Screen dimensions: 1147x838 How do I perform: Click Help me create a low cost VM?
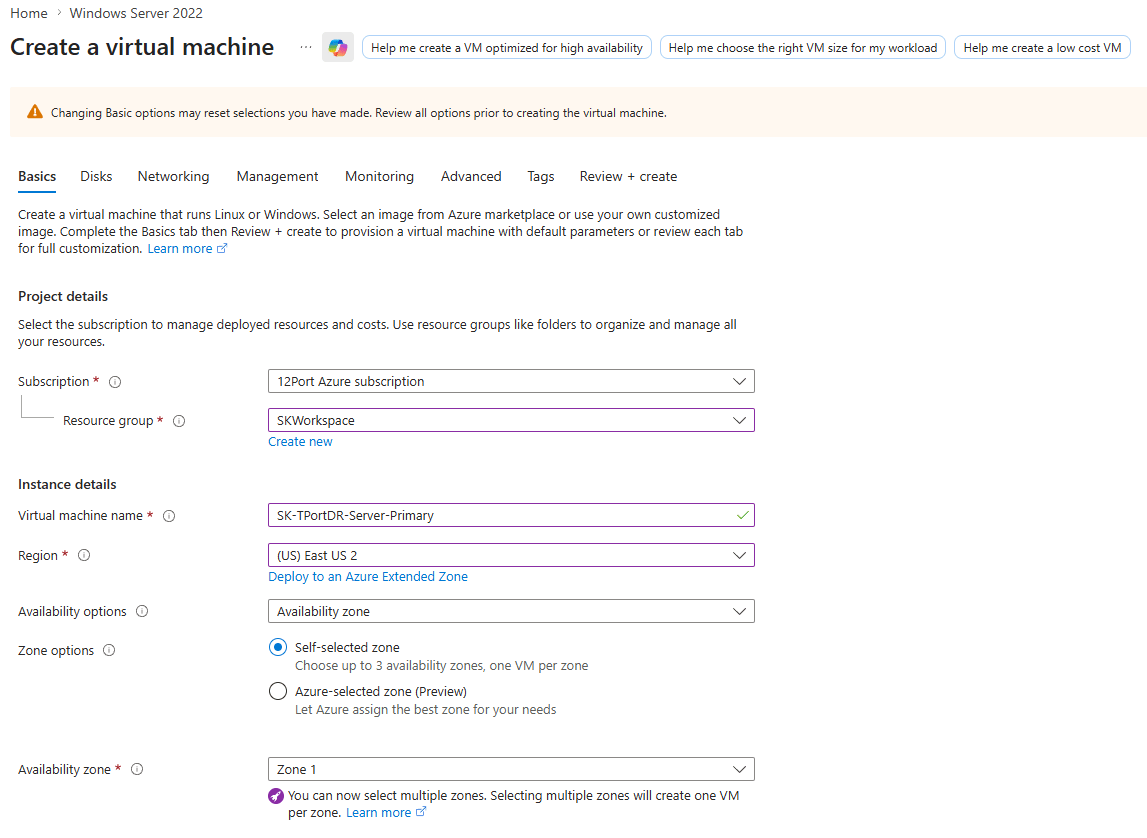pos(1042,48)
